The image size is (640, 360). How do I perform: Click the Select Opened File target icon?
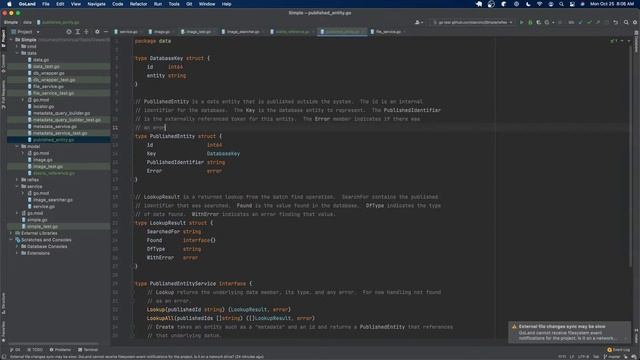pyautogui.click(x=69, y=32)
